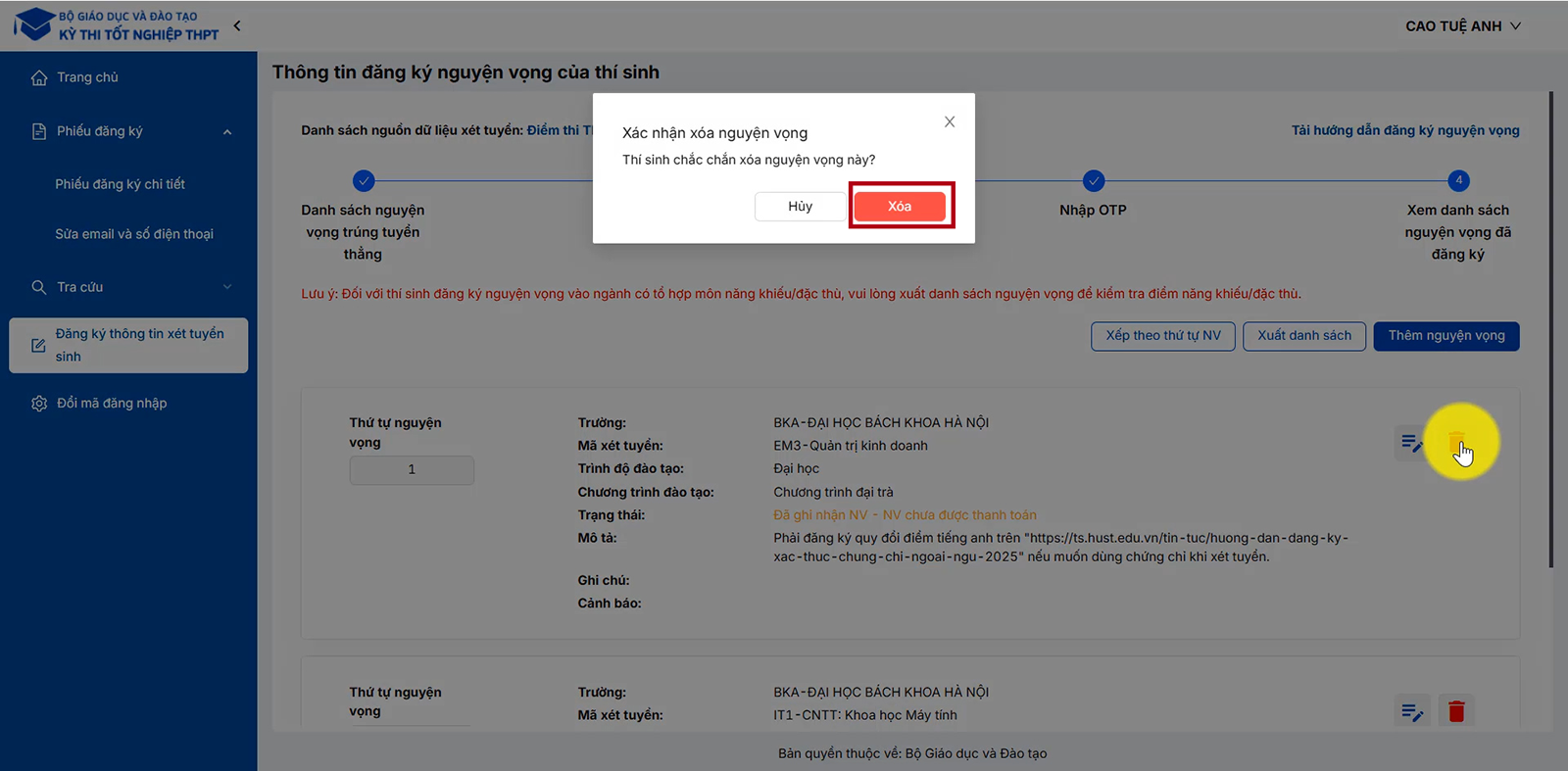Viewport: 1568px width, 771px height.
Task: Open the CAO TUỆ ANH user dropdown
Action: click(x=1462, y=26)
